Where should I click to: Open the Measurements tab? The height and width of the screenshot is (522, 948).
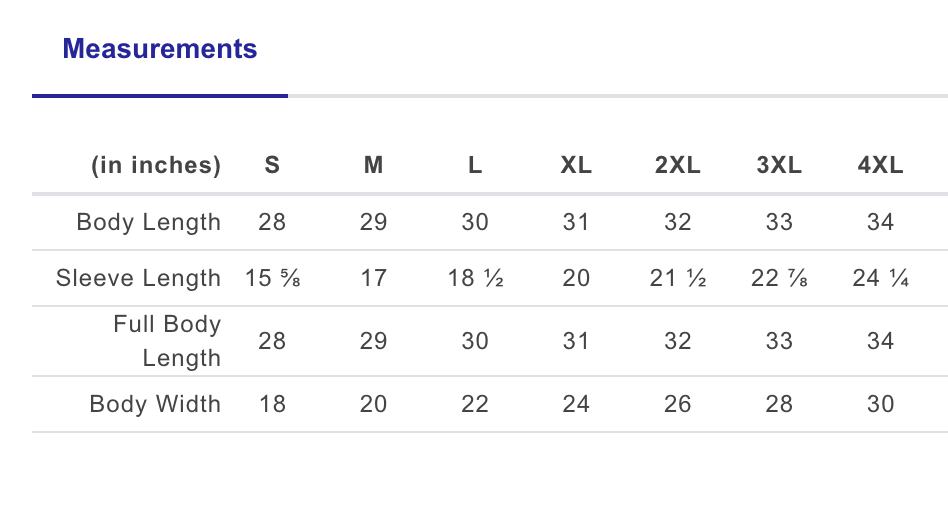(x=160, y=49)
